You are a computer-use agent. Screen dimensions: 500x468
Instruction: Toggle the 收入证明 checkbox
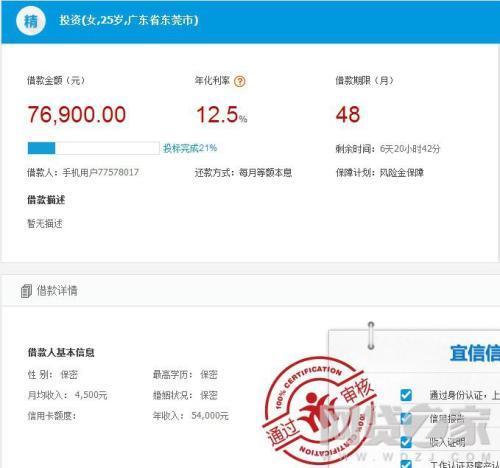coord(406,442)
